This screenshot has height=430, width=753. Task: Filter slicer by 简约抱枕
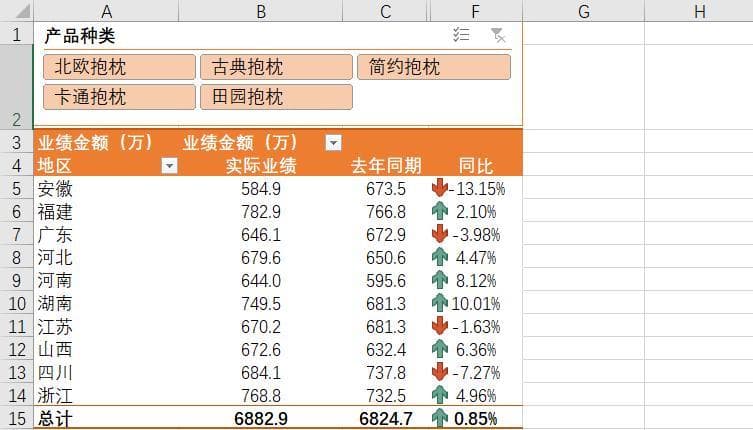(434, 67)
